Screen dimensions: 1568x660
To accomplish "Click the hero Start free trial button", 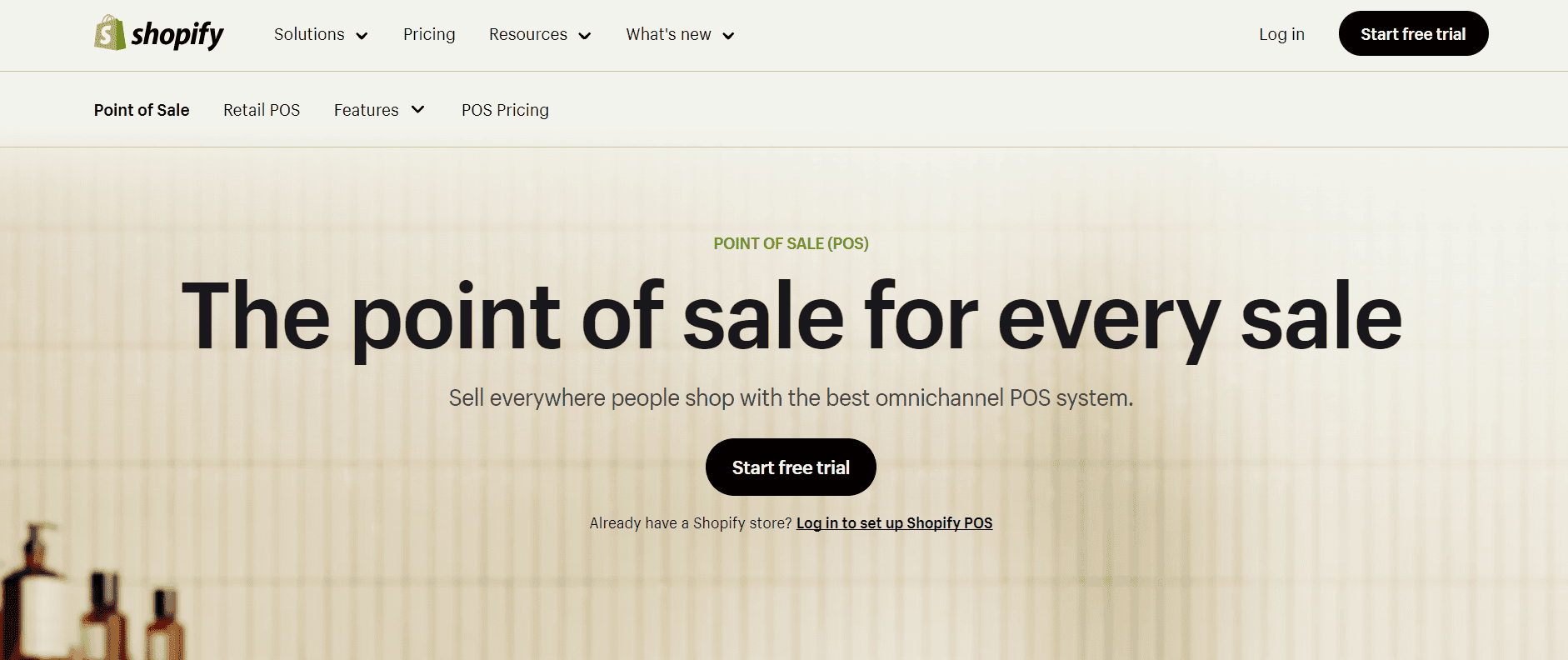I will (791, 467).
